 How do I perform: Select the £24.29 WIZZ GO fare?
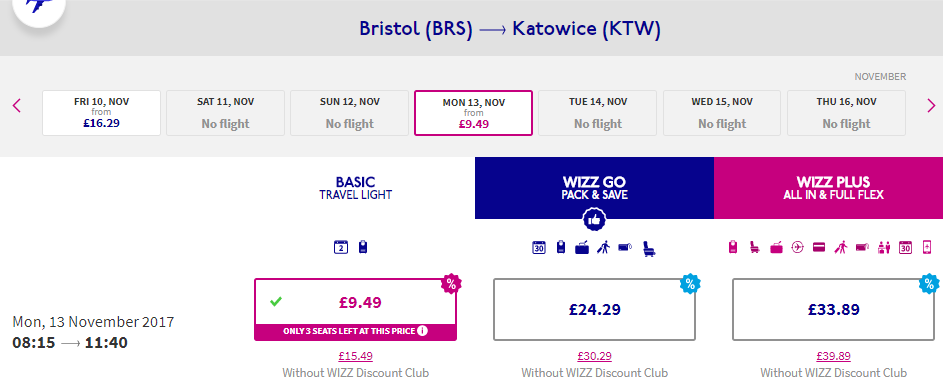[x=594, y=309]
